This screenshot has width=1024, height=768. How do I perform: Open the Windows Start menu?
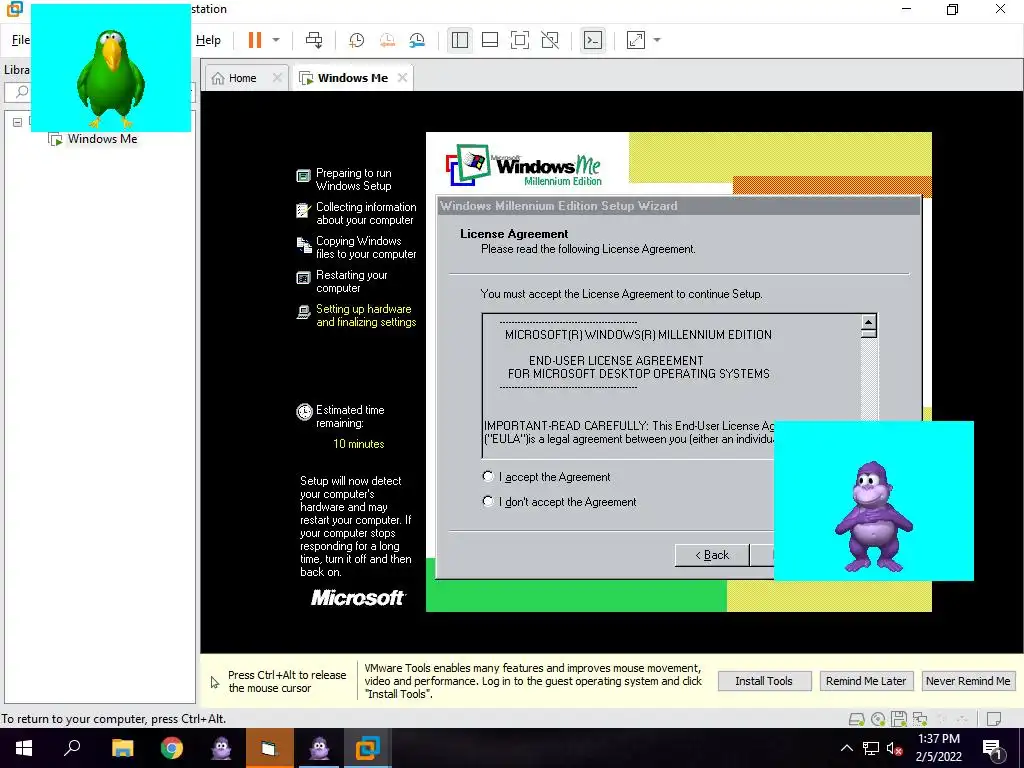pos(24,748)
